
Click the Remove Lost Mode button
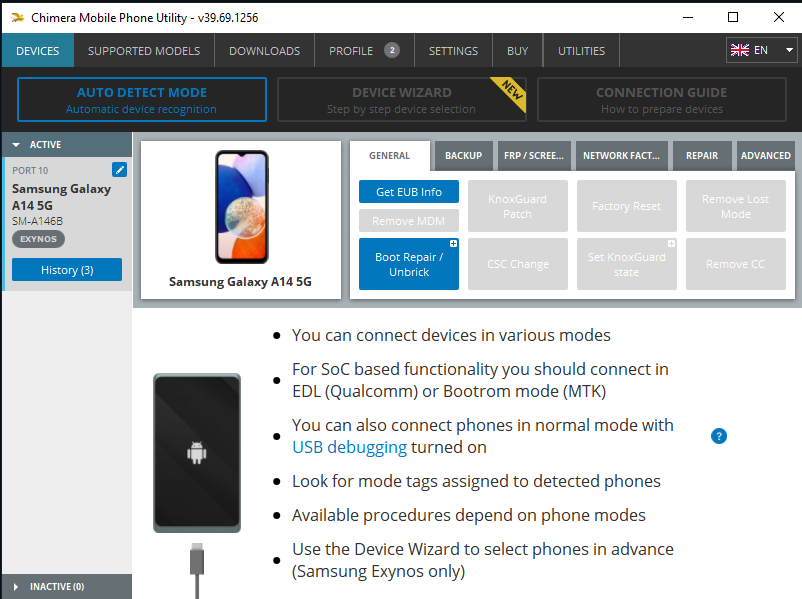click(736, 206)
